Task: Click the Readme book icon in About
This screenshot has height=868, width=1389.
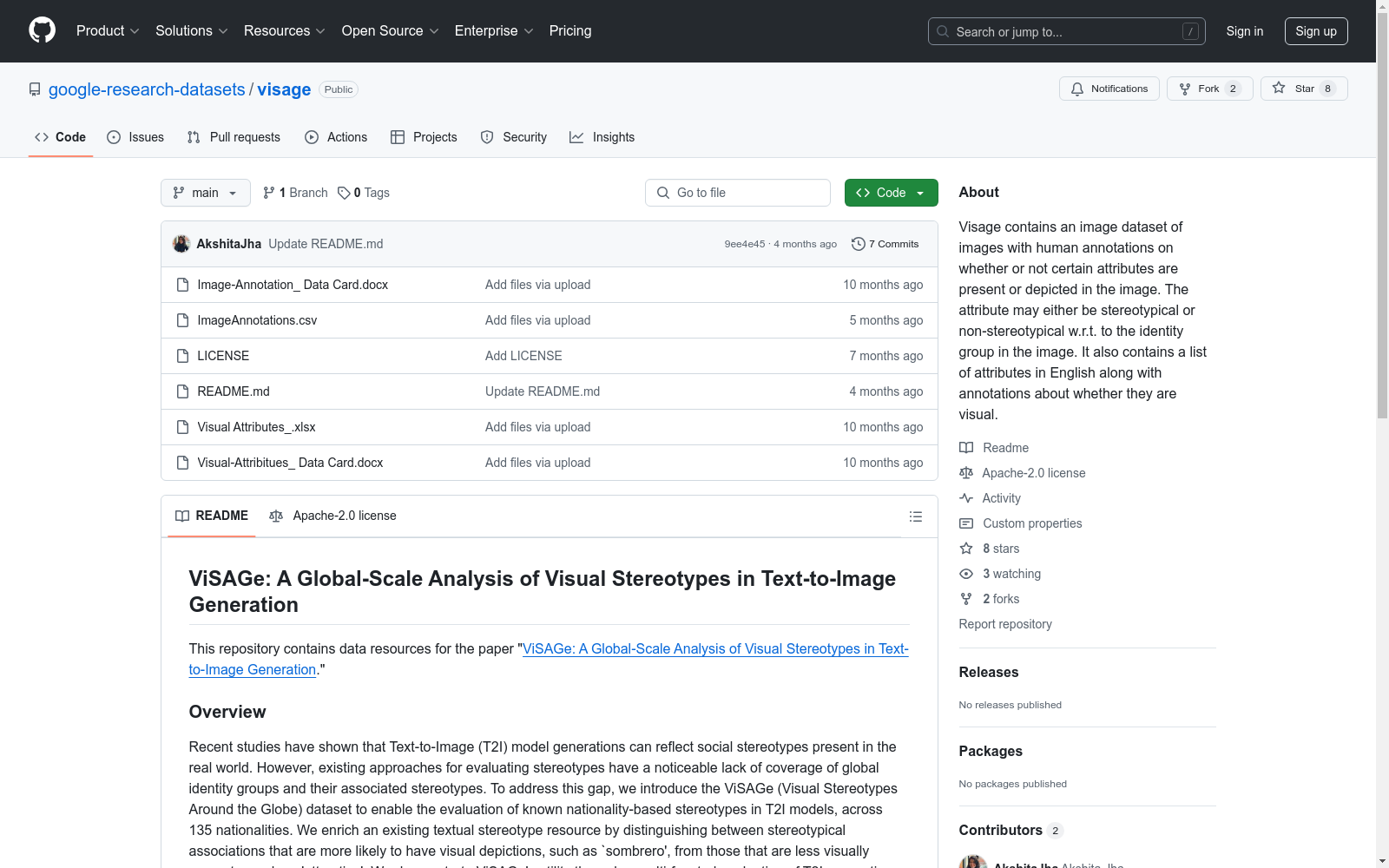Action: (x=966, y=448)
